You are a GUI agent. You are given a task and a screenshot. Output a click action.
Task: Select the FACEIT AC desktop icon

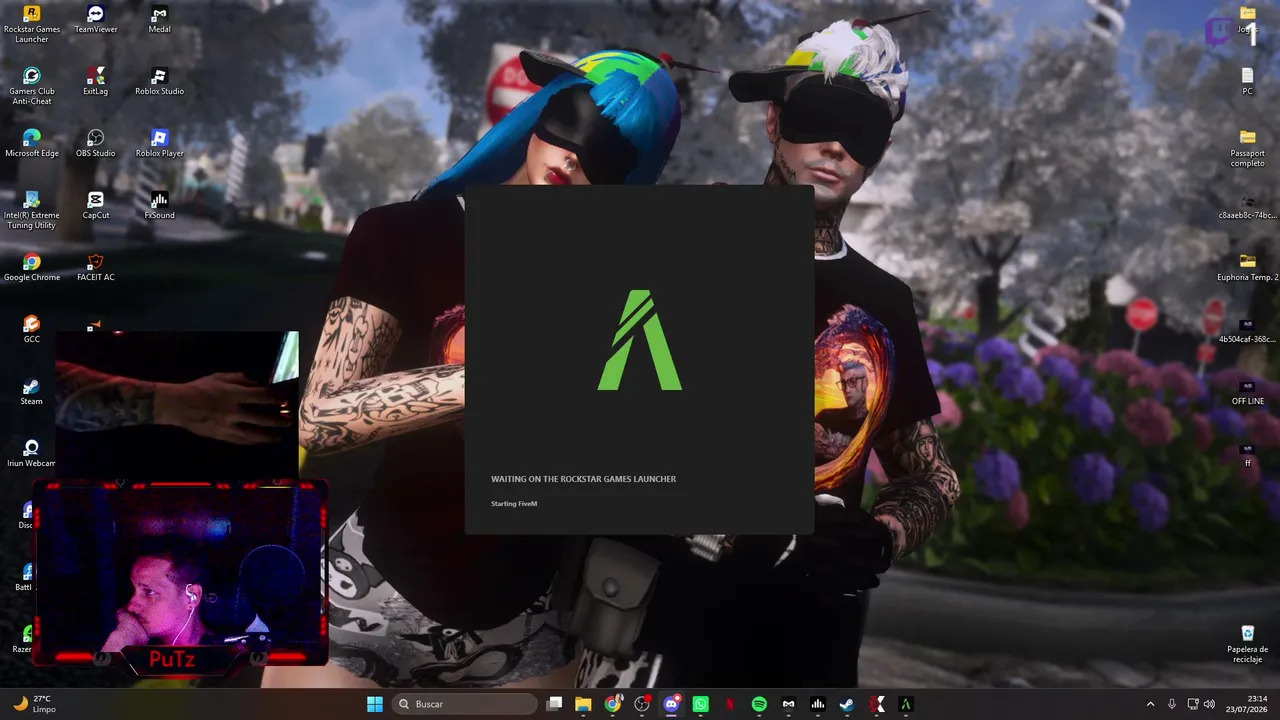pos(96,267)
